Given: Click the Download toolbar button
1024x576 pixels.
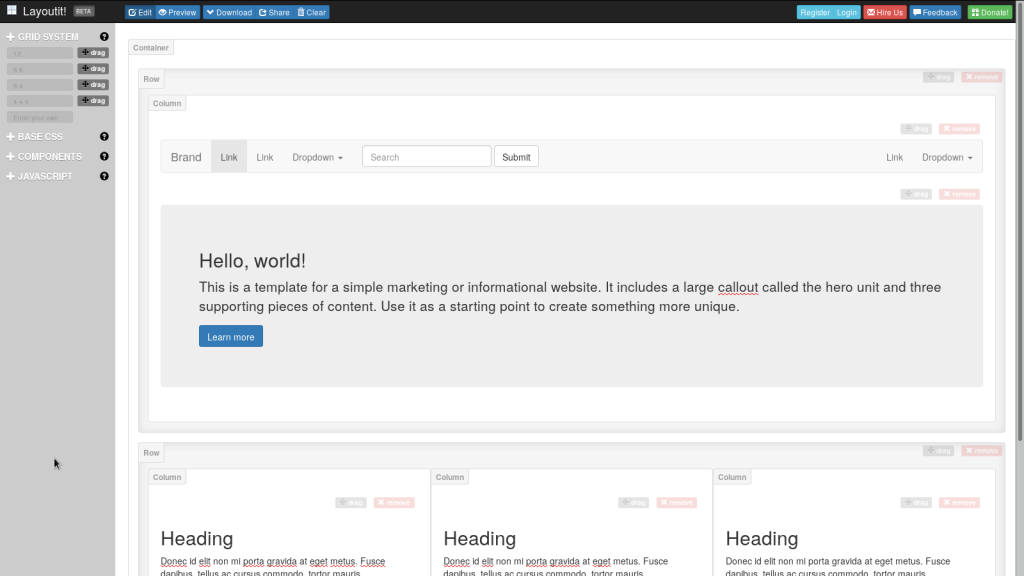Looking at the screenshot, I should coord(229,13).
